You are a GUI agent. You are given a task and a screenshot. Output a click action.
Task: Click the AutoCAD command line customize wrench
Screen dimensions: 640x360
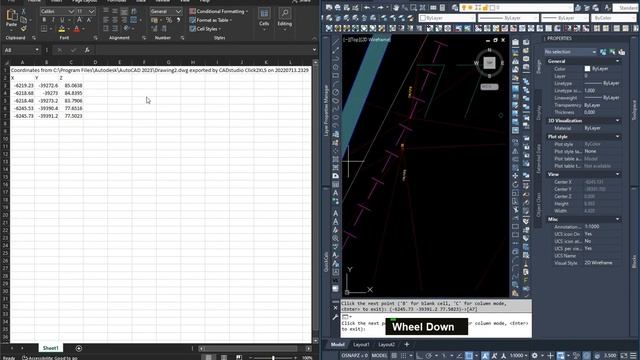point(336,316)
